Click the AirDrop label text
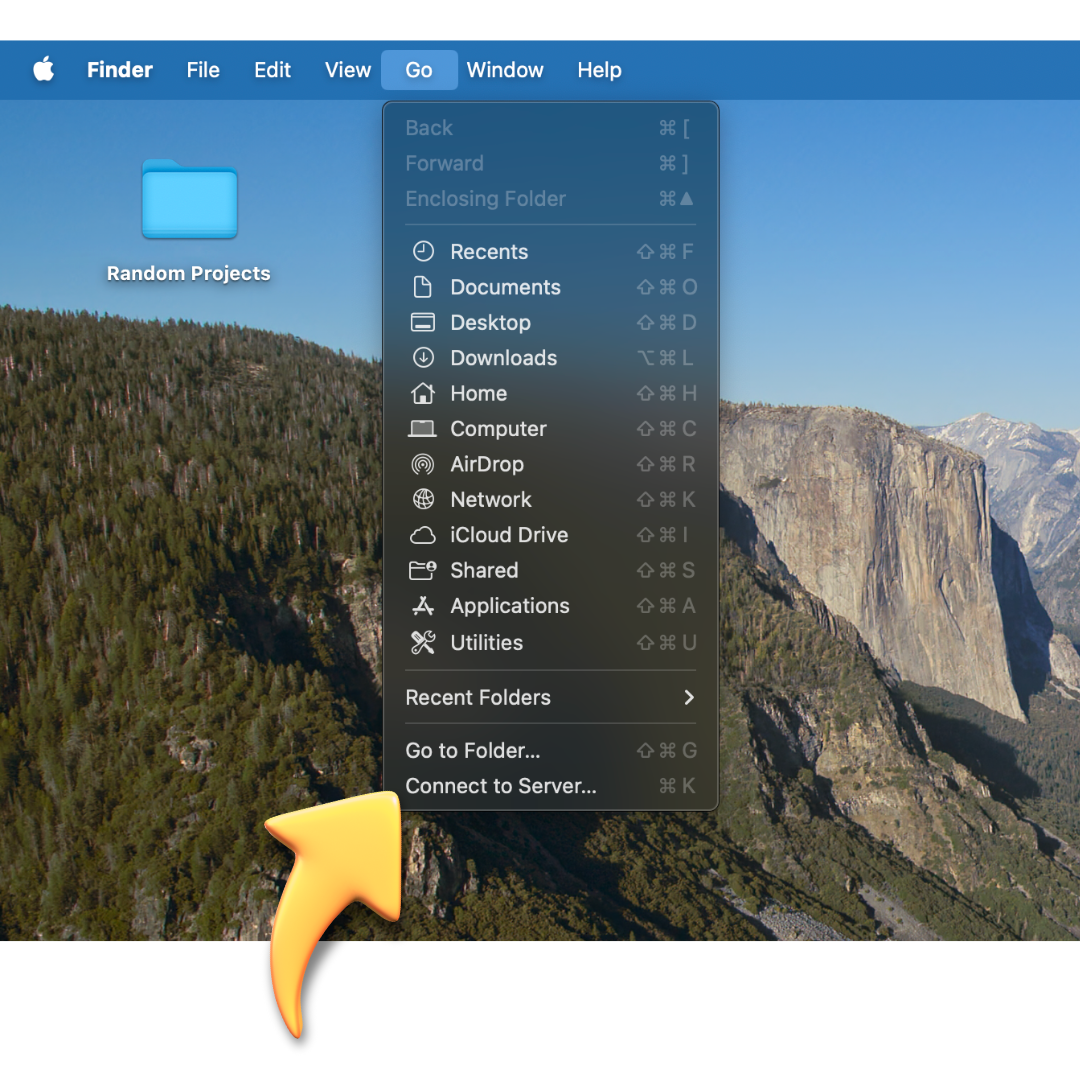This screenshot has height=1080, width=1080. (487, 464)
